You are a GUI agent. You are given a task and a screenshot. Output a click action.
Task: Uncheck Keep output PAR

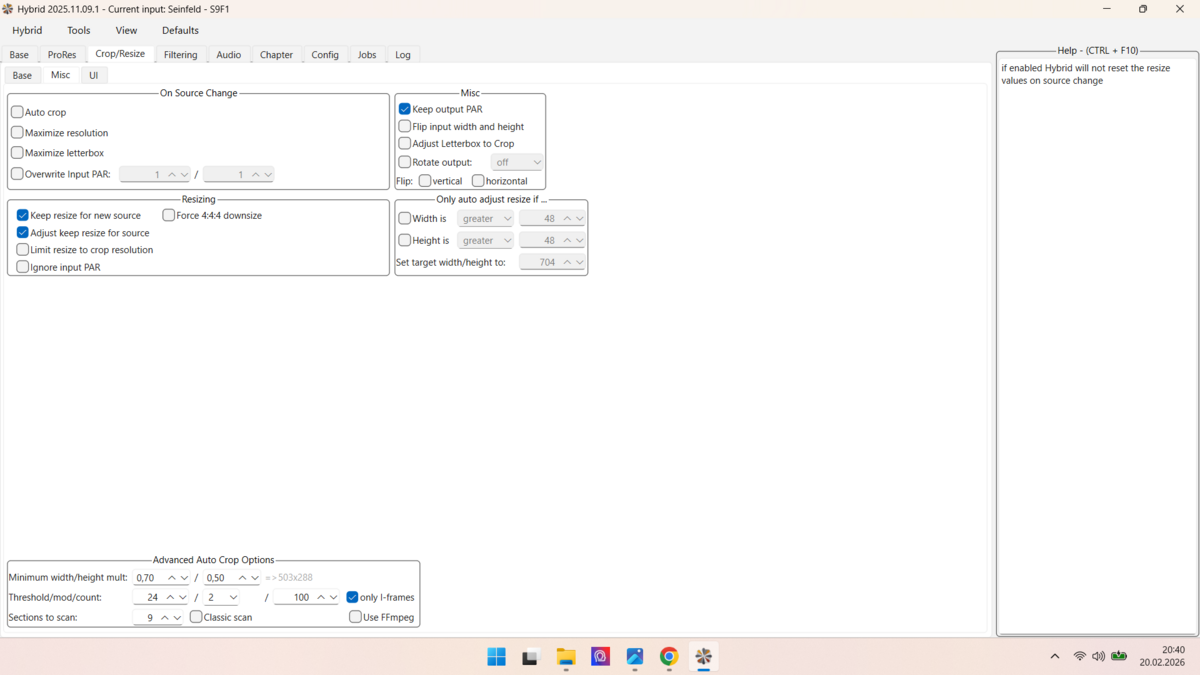coord(405,109)
